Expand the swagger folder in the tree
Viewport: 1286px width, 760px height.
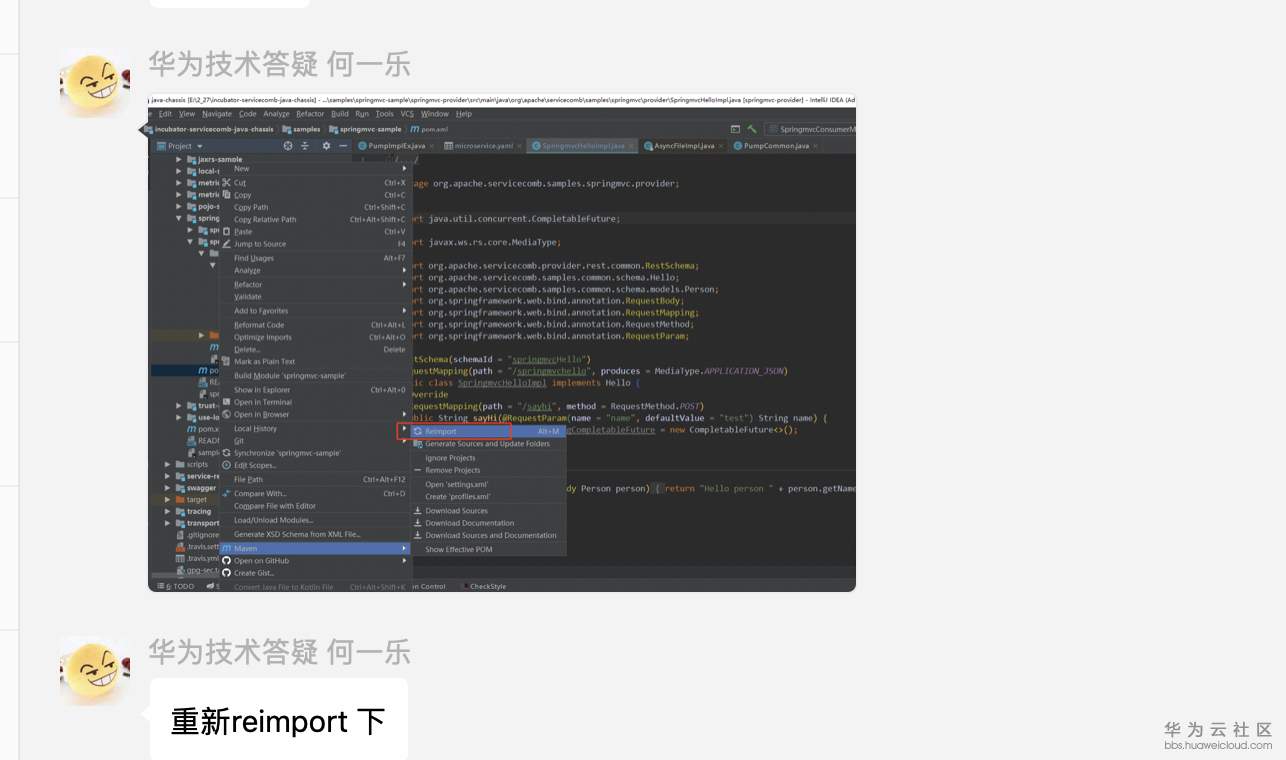[168, 488]
